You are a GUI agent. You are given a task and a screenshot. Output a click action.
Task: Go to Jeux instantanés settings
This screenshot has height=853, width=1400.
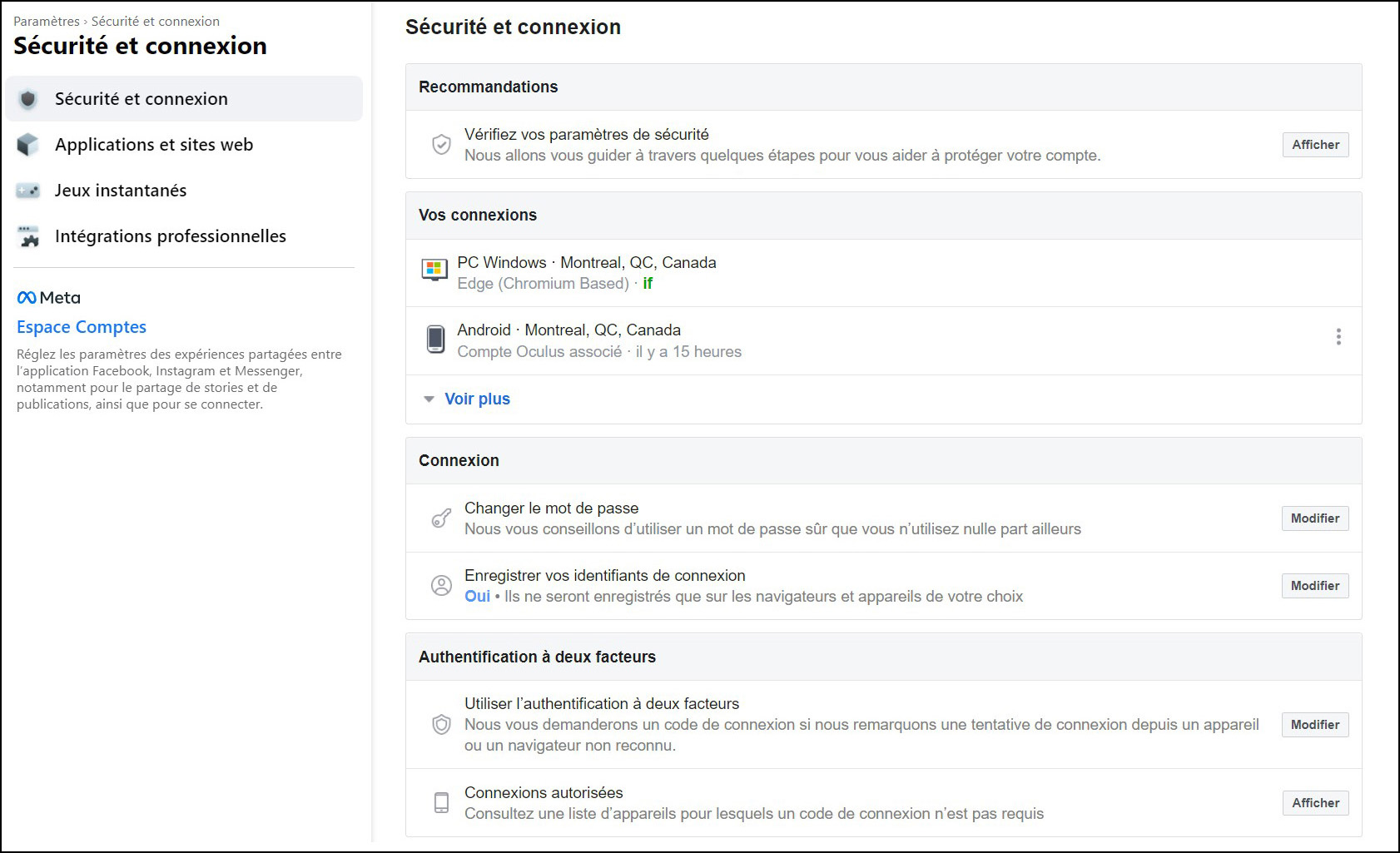121,191
